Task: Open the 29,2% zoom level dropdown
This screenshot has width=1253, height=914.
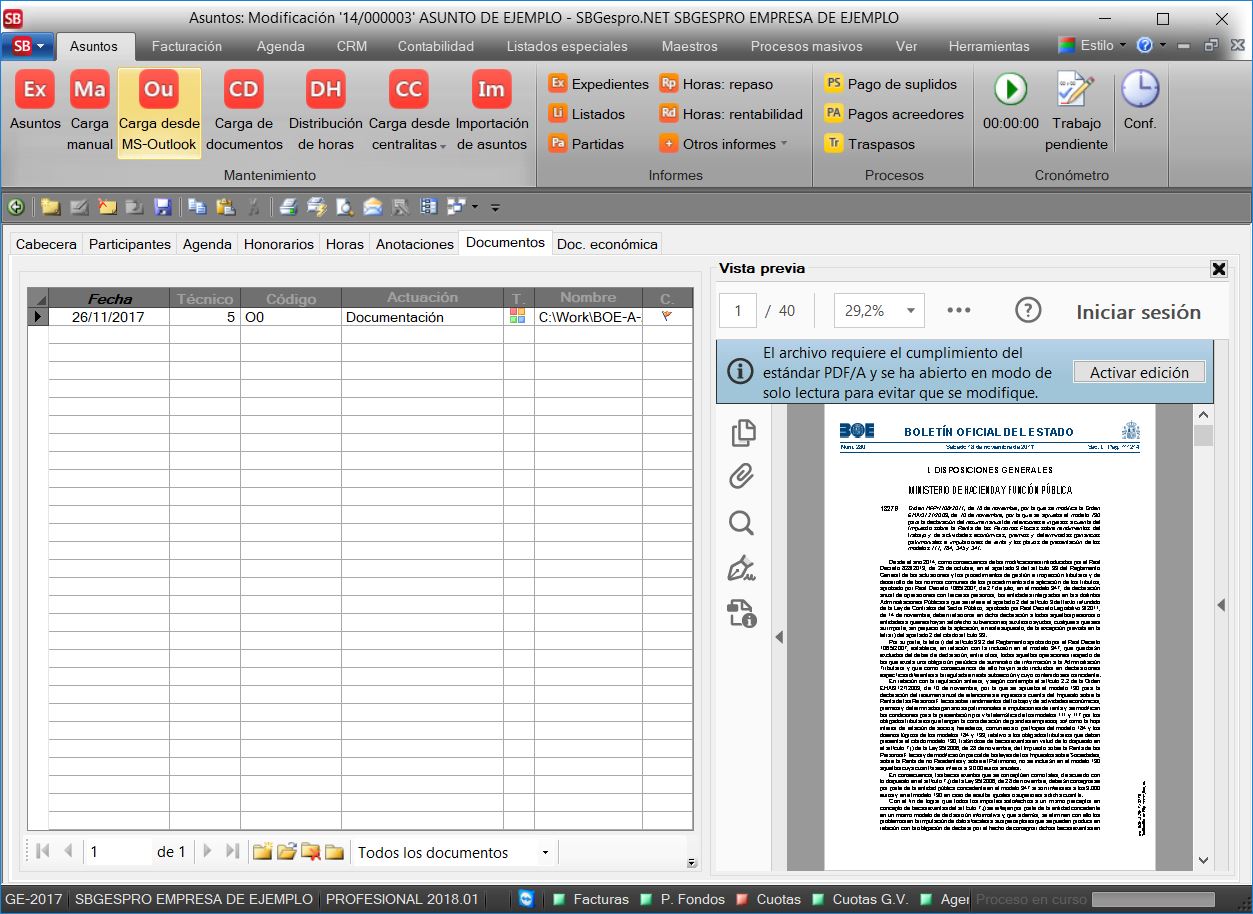Action: 910,311
